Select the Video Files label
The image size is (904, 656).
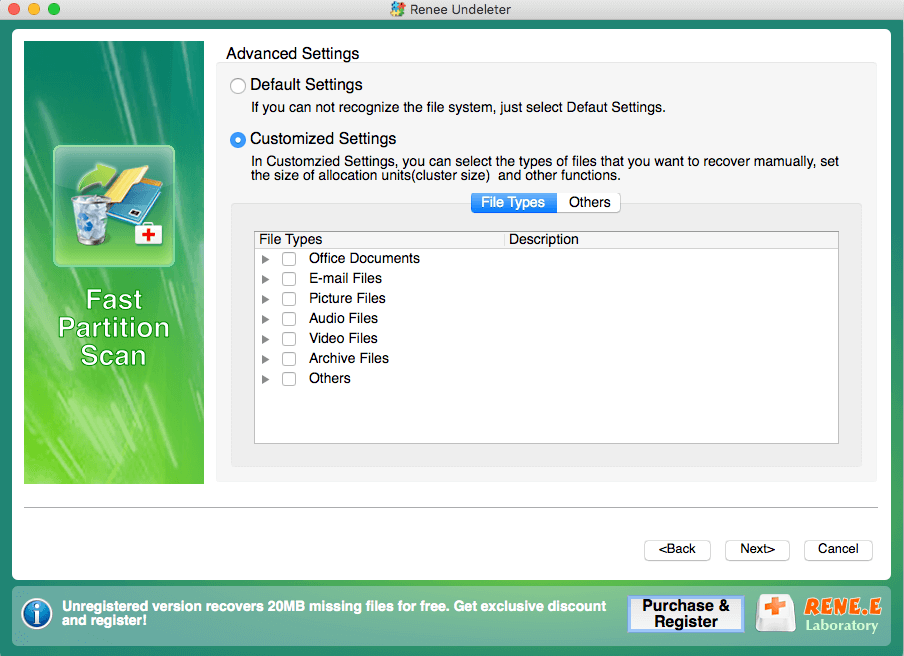tap(343, 338)
